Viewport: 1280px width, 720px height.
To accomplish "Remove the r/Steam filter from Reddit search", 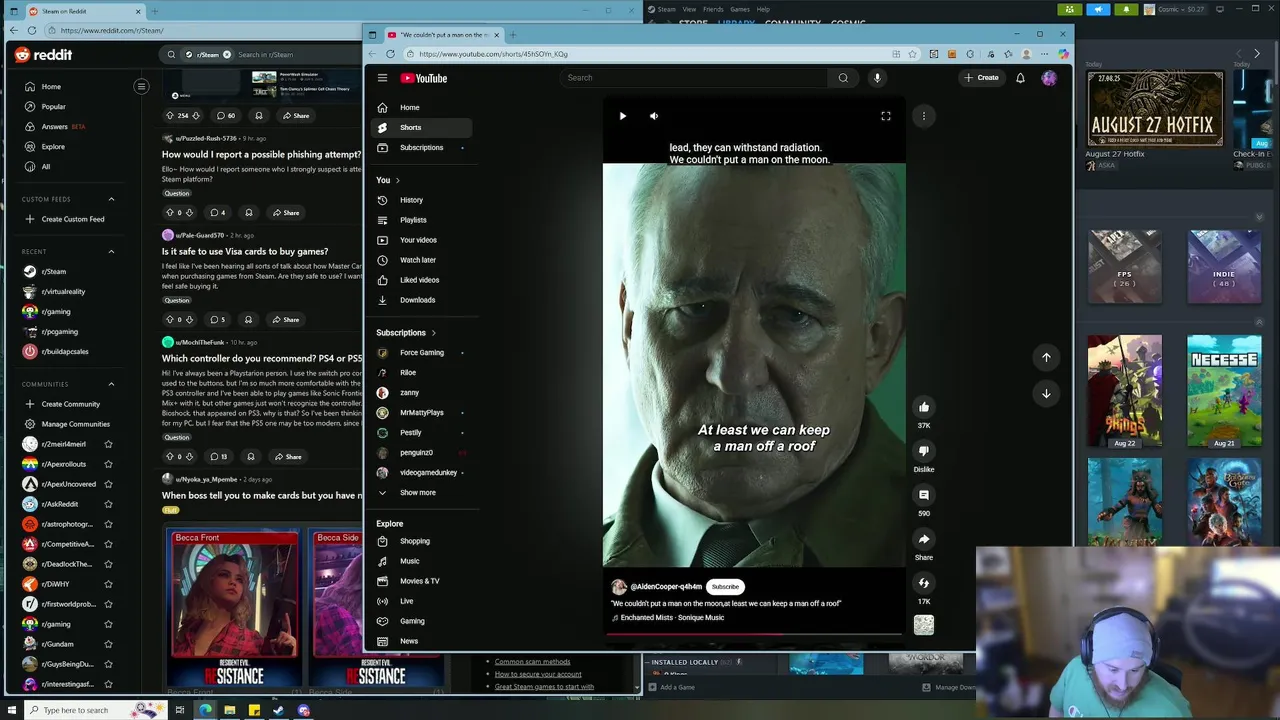I will coord(227,55).
